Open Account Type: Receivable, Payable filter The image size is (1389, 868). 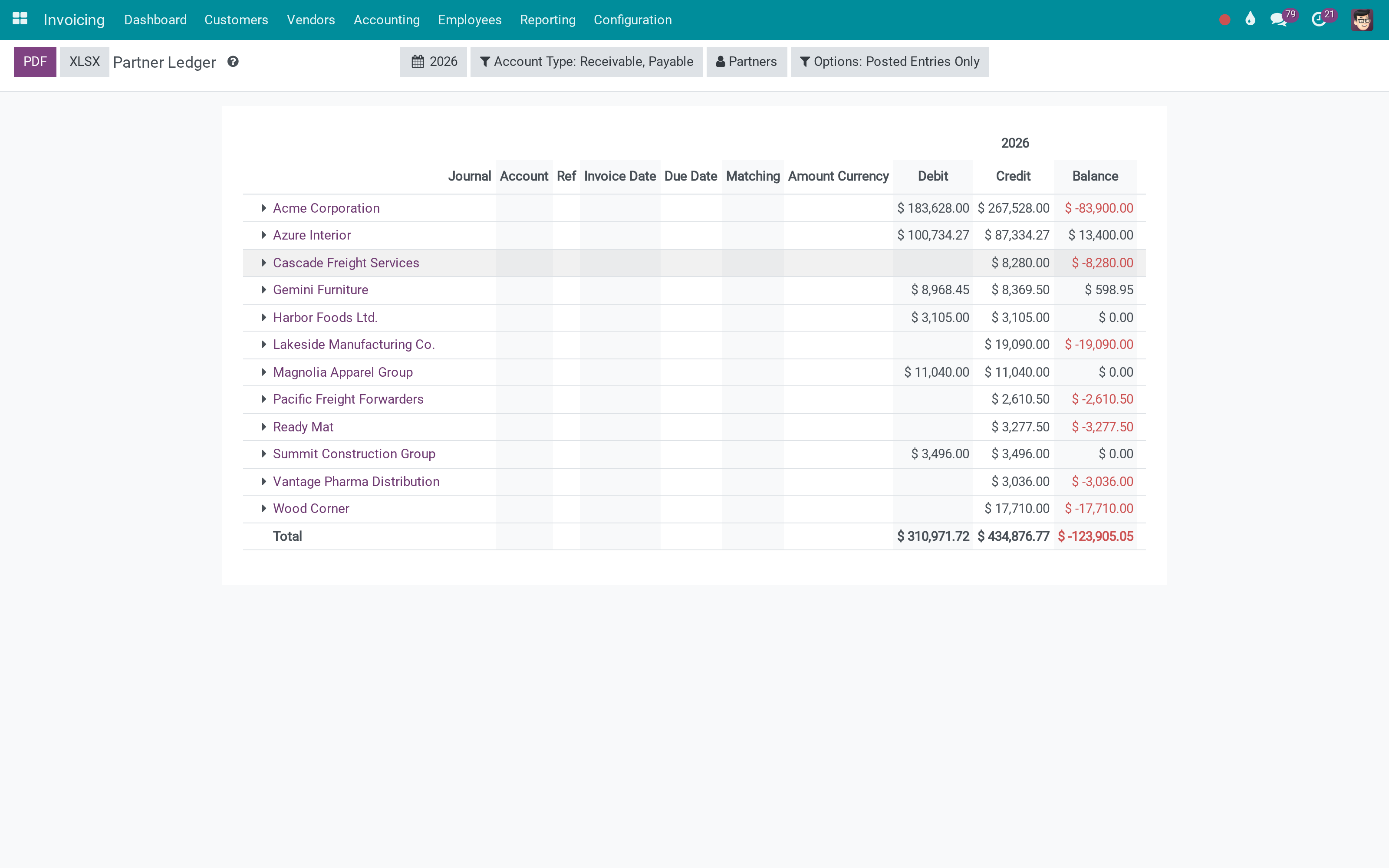[x=586, y=62]
